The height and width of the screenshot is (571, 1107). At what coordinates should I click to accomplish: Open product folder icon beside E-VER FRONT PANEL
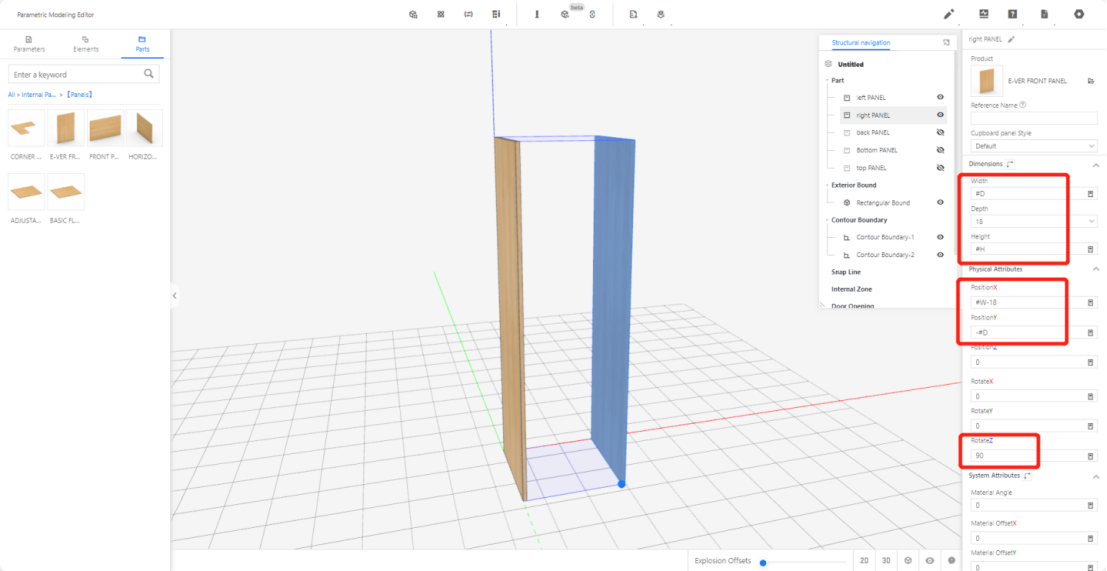(x=1090, y=81)
